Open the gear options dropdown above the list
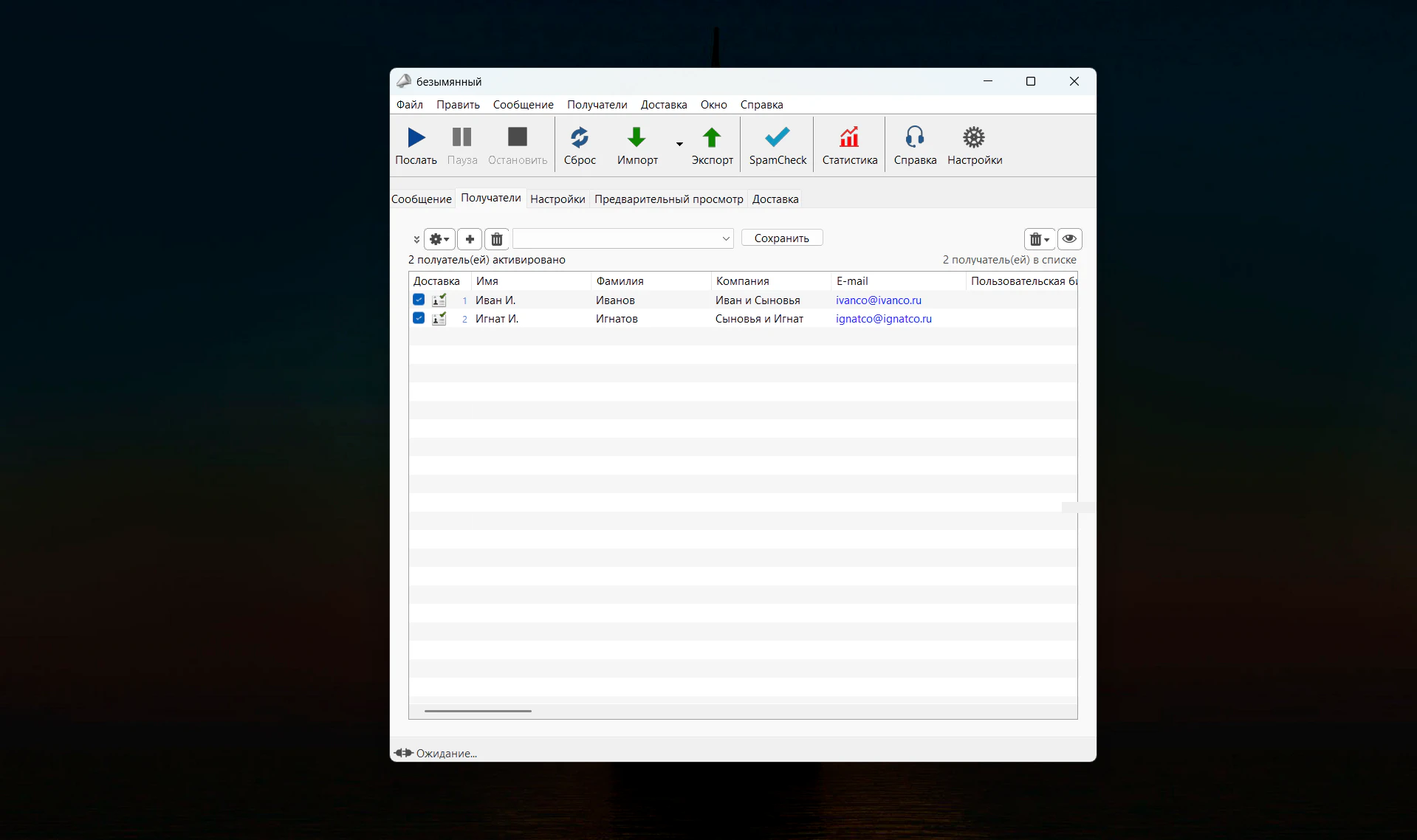This screenshot has height=840, width=1417. point(439,239)
